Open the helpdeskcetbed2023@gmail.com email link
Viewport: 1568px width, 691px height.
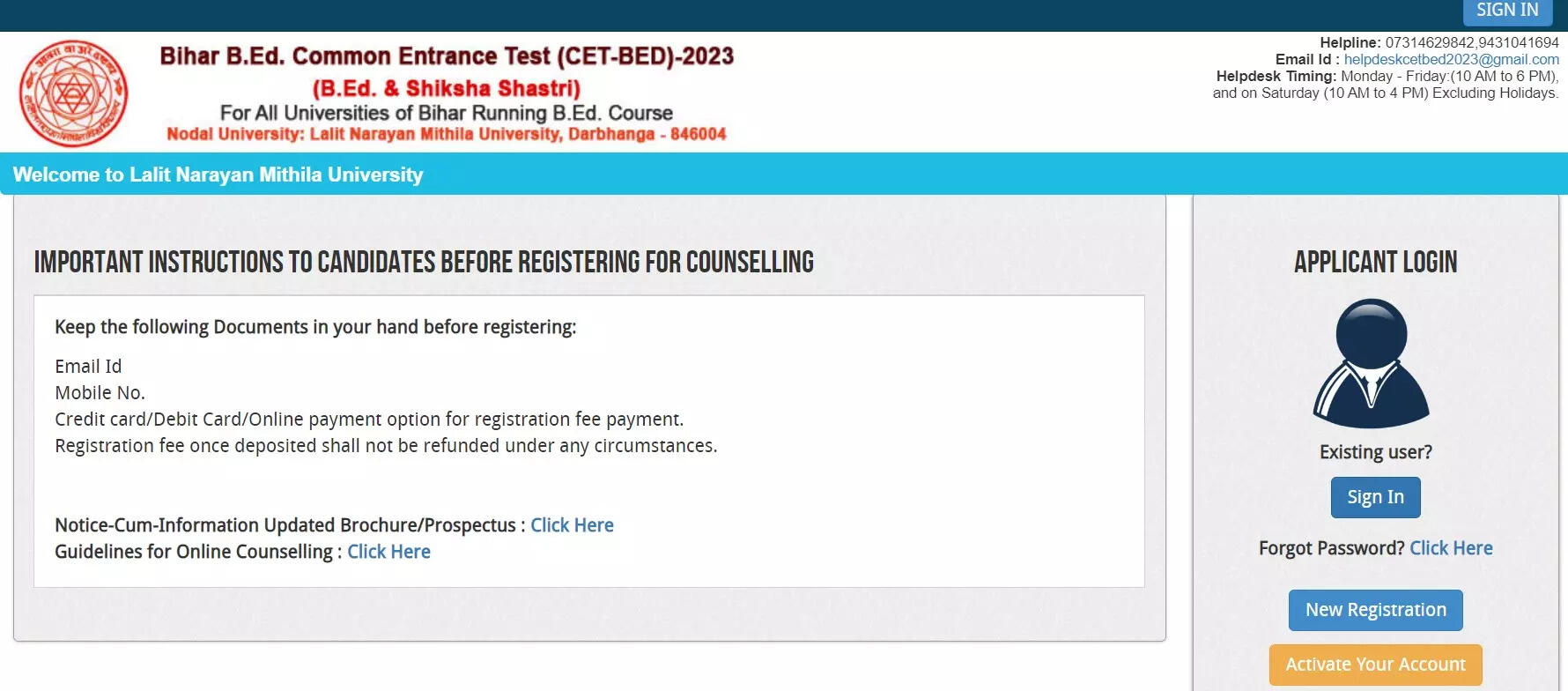(1451, 59)
